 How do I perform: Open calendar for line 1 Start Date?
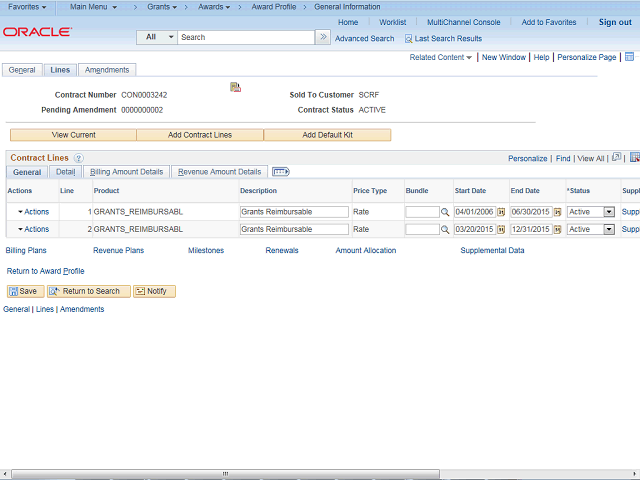[501, 212]
